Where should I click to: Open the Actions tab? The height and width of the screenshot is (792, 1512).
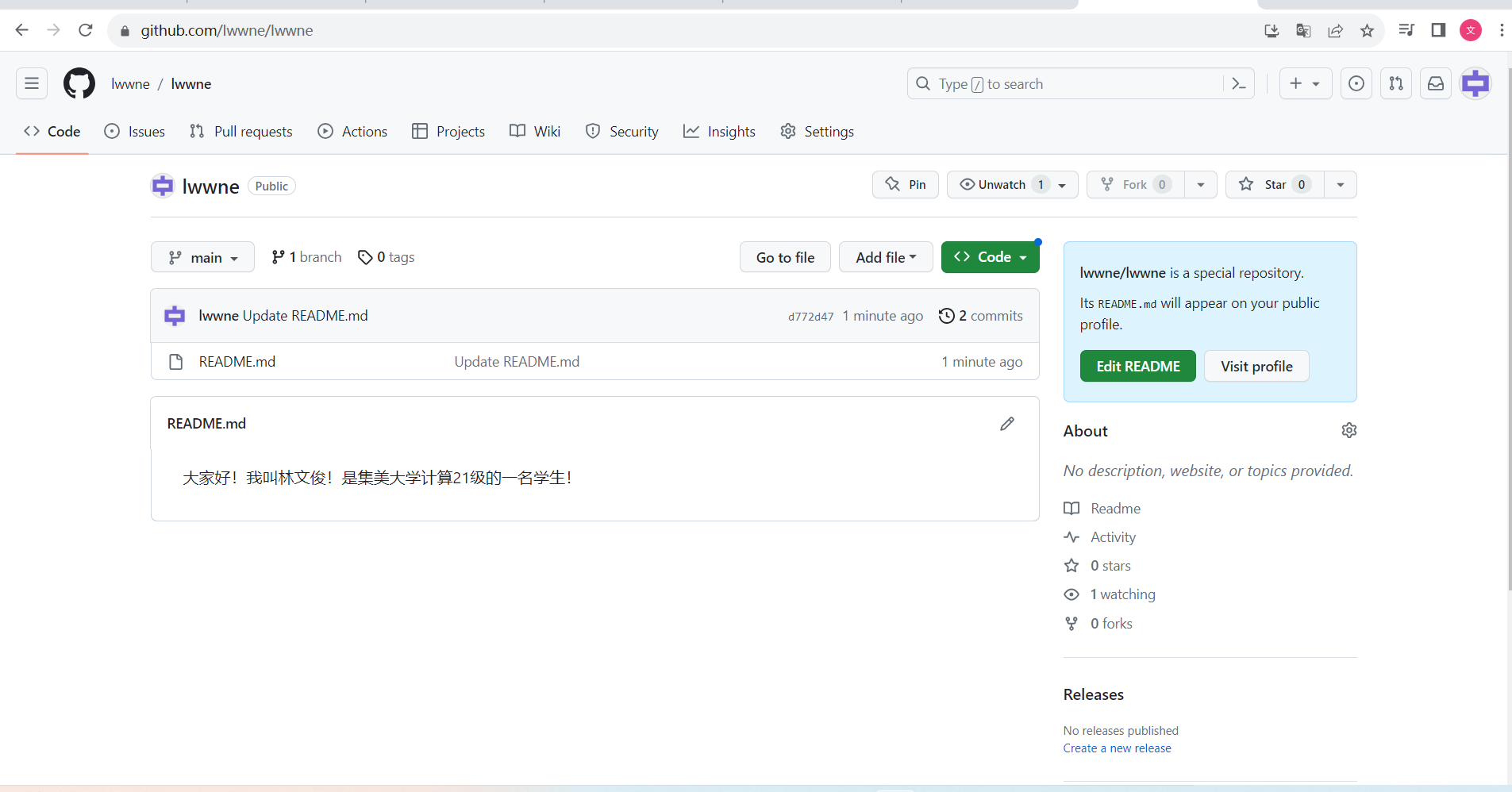click(x=353, y=132)
